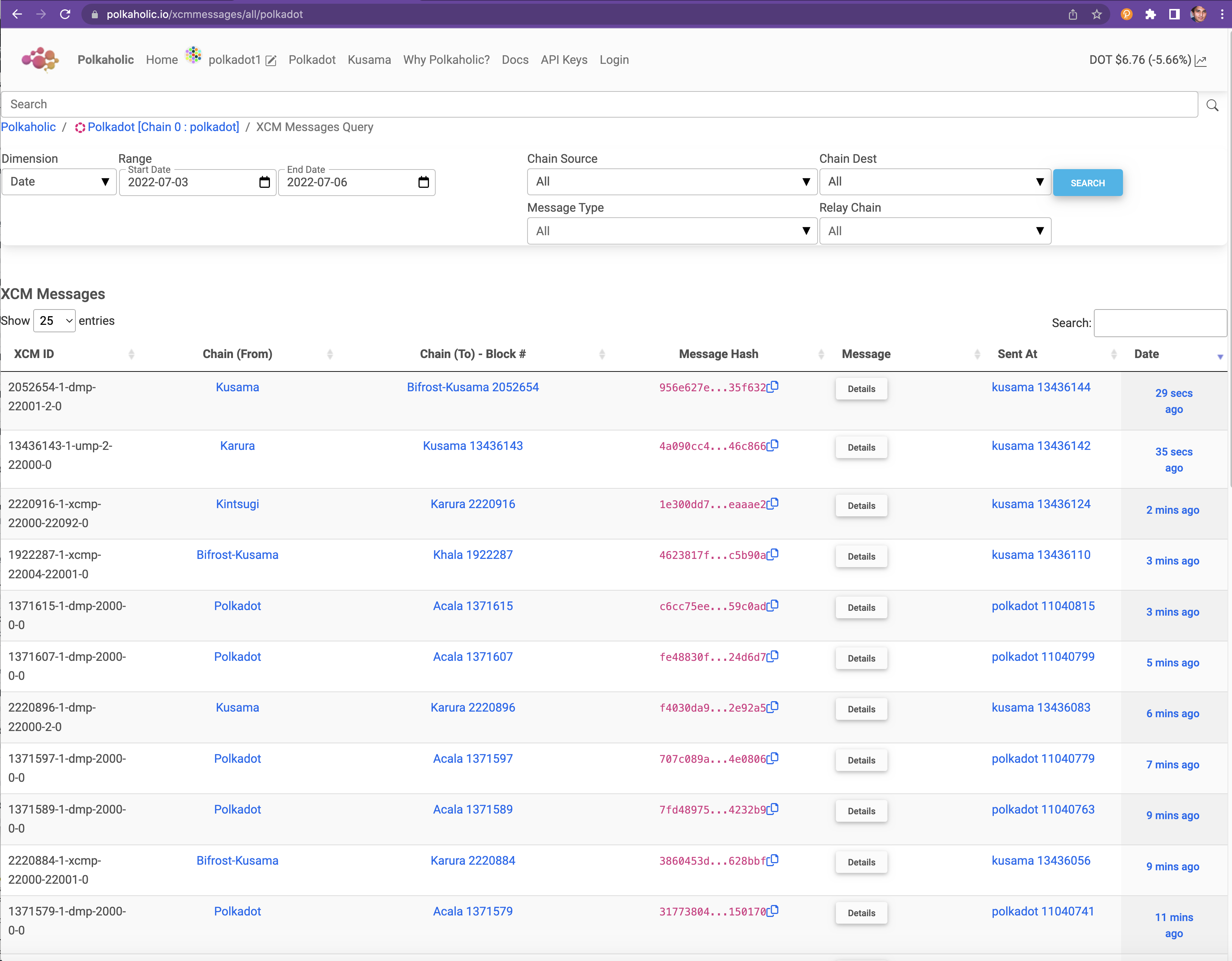Copy message hash 1e300dd7...eaaae2

pos(773,504)
